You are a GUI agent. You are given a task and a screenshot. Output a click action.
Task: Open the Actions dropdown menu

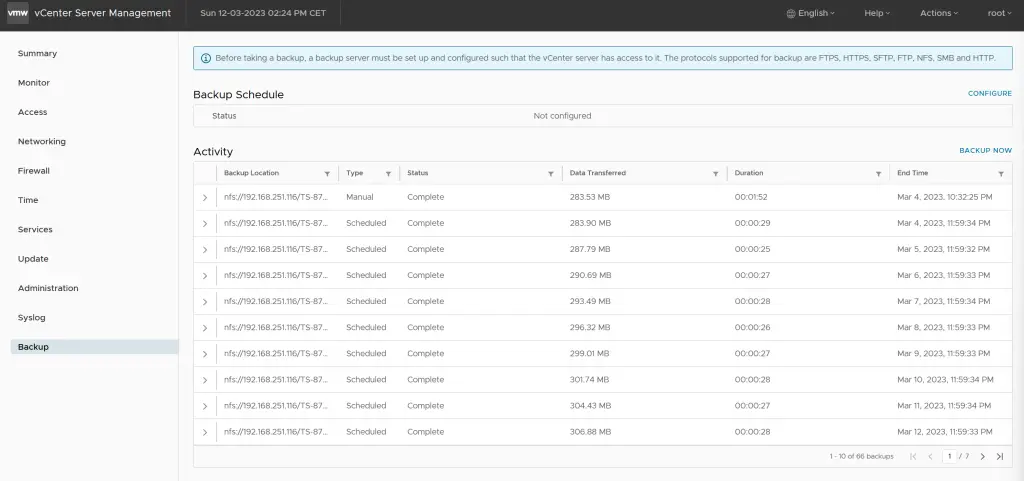(x=939, y=13)
